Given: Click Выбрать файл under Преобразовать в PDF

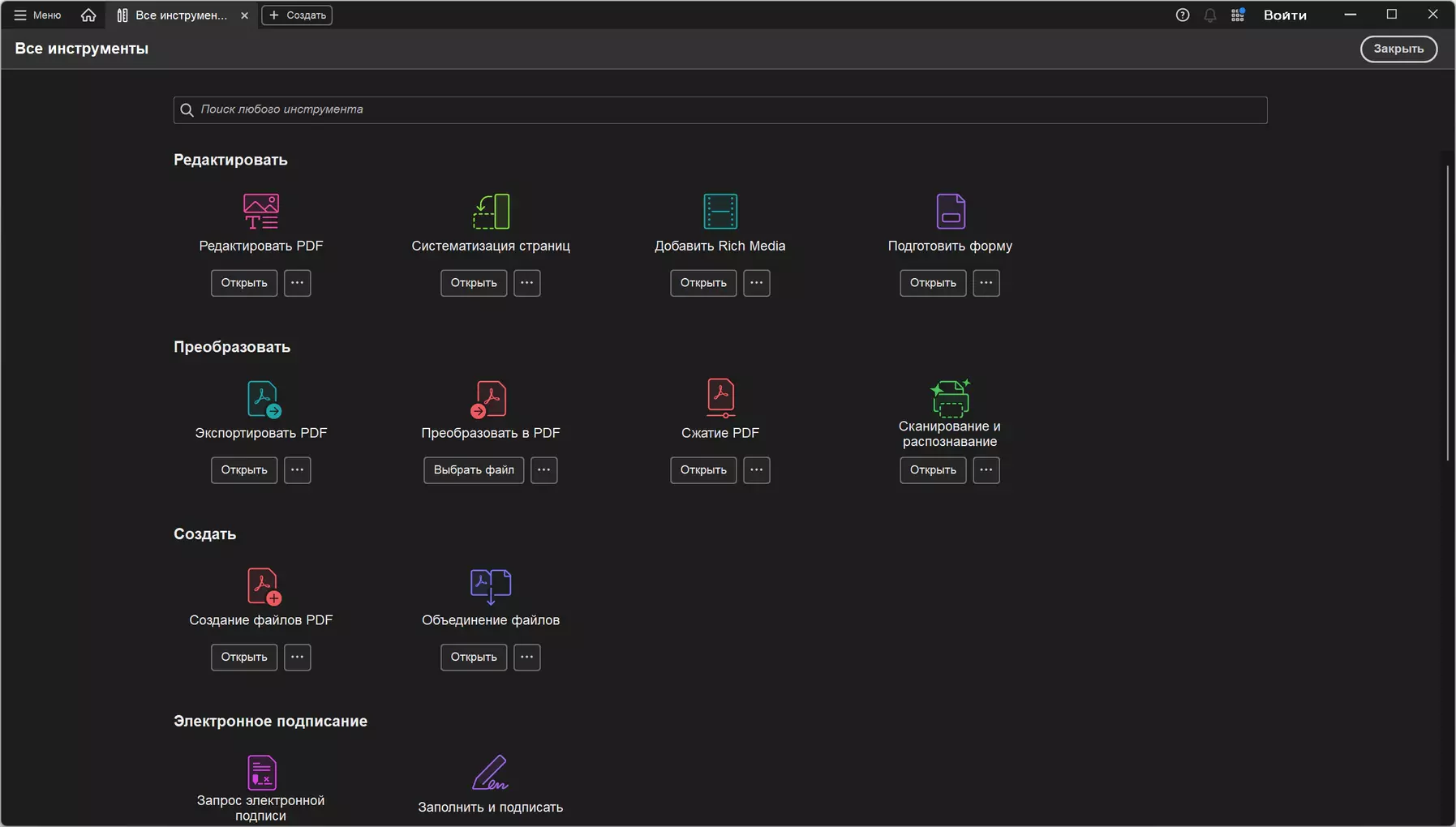Looking at the screenshot, I should point(474,470).
